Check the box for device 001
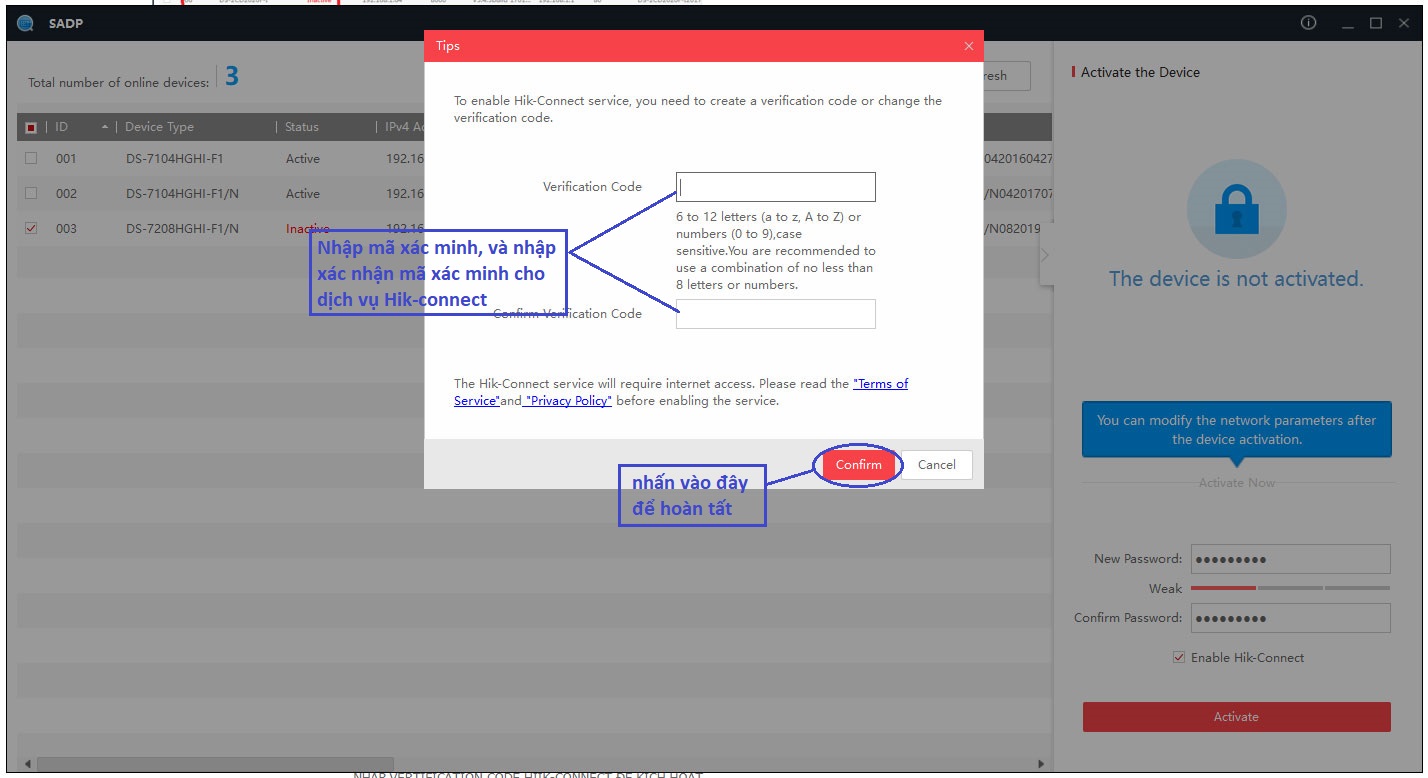Screen dimensions: 1428x778 pos(31,159)
